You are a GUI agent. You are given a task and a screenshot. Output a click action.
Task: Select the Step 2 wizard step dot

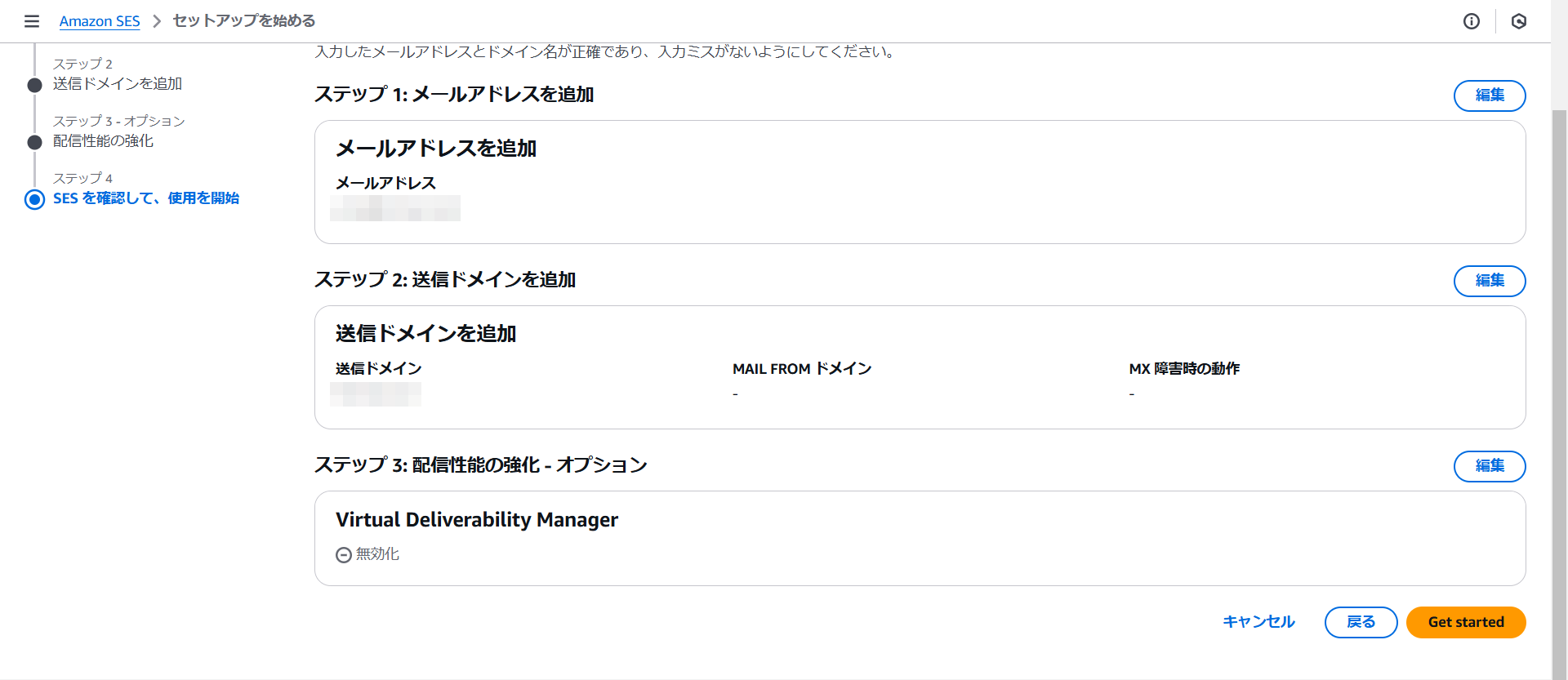pyautogui.click(x=34, y=85)
